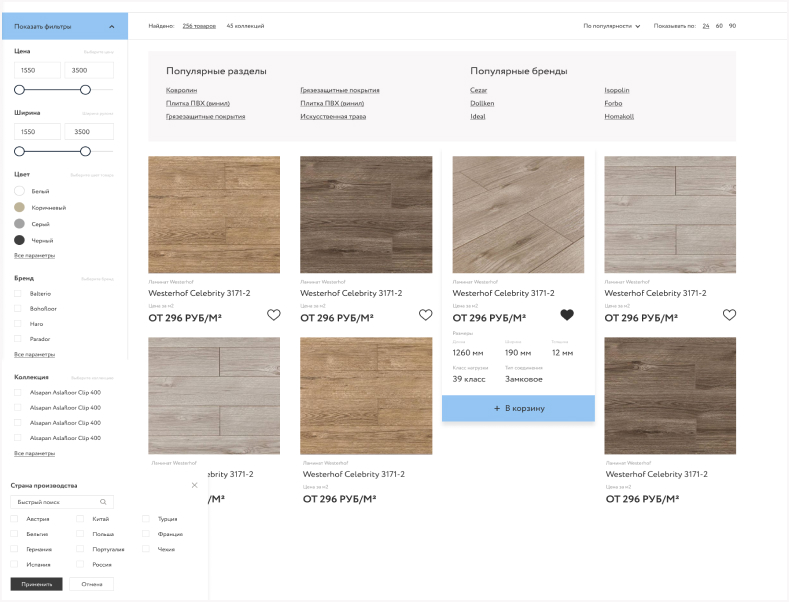
Task: Check the Турция country checkbox
Action: tap(146, 519)
